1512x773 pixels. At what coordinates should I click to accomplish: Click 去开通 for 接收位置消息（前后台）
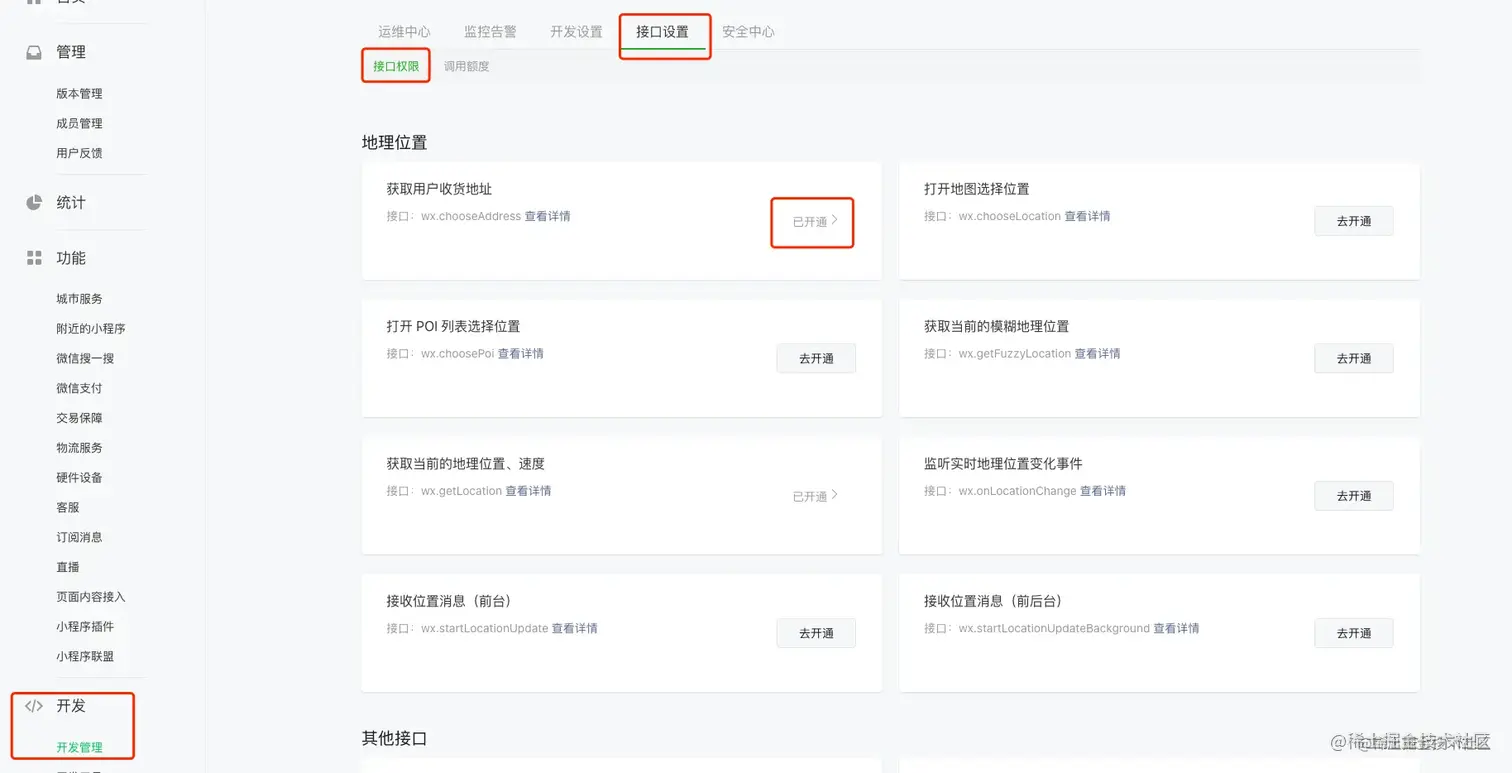coord(1354,633)
